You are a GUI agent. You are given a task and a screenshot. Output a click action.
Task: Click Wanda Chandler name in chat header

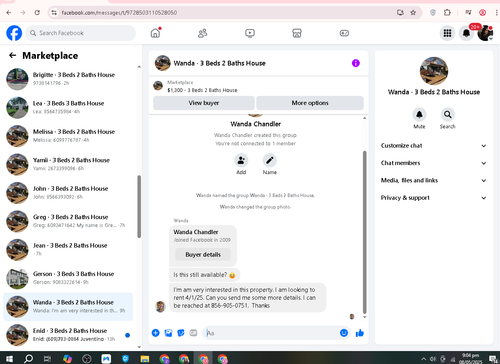pyautogui.click(x=255, y=124)
